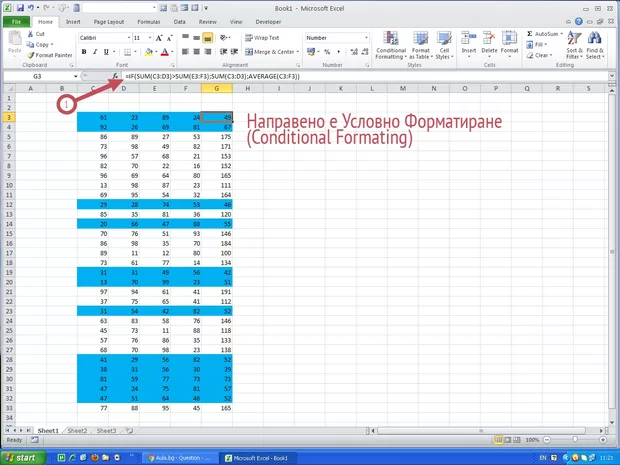Click Merge & Center button

click(271, 52)
